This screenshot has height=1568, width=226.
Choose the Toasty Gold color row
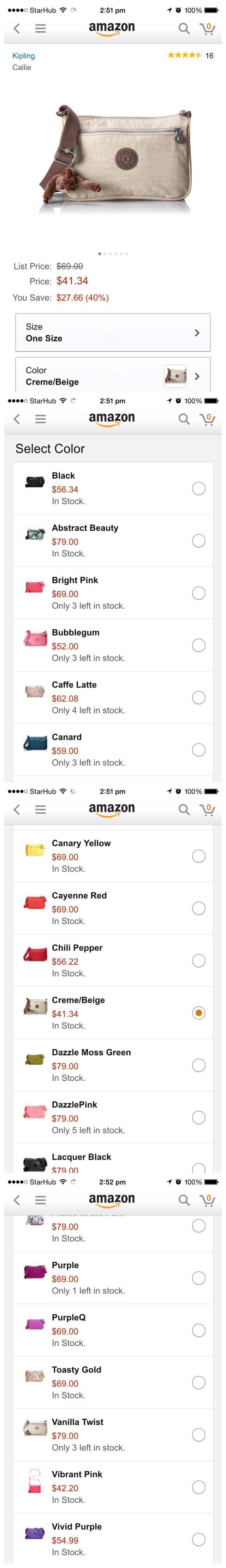point(113,1382)
